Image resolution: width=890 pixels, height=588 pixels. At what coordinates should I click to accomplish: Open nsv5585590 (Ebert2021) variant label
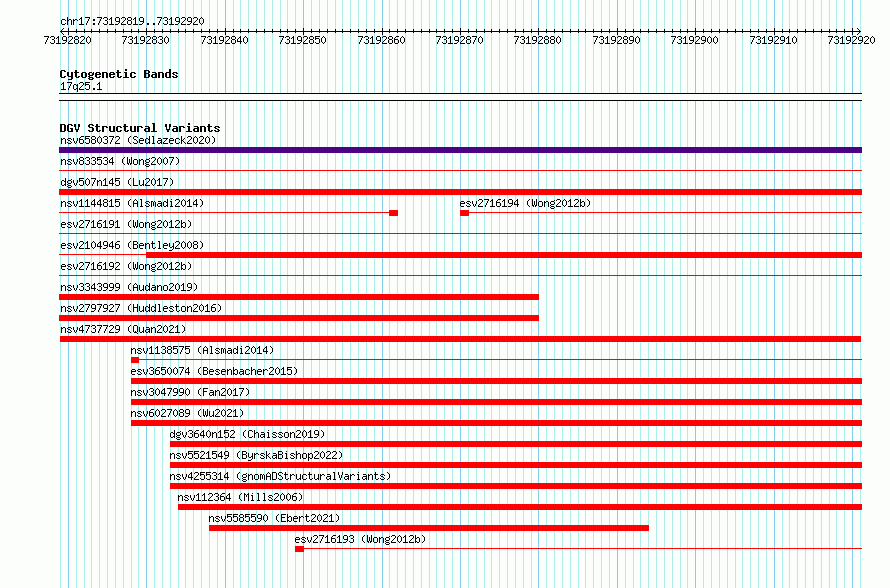(x=274, y=518)
